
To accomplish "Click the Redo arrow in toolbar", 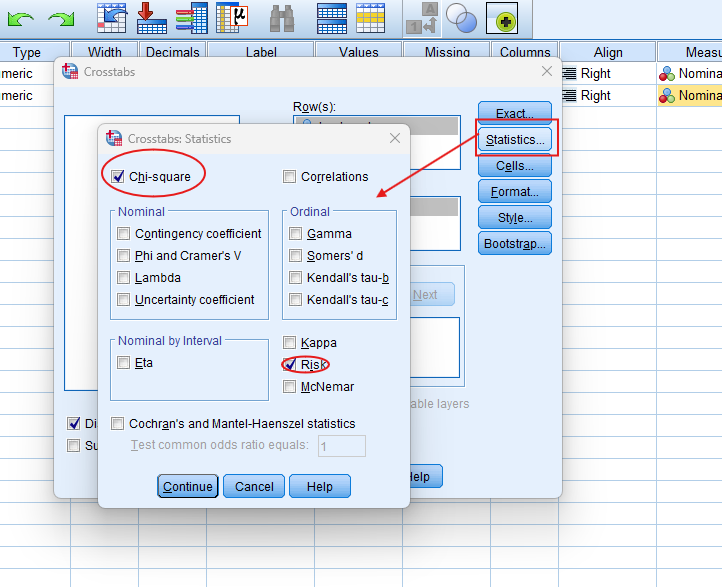I will [x=62, y=18].
